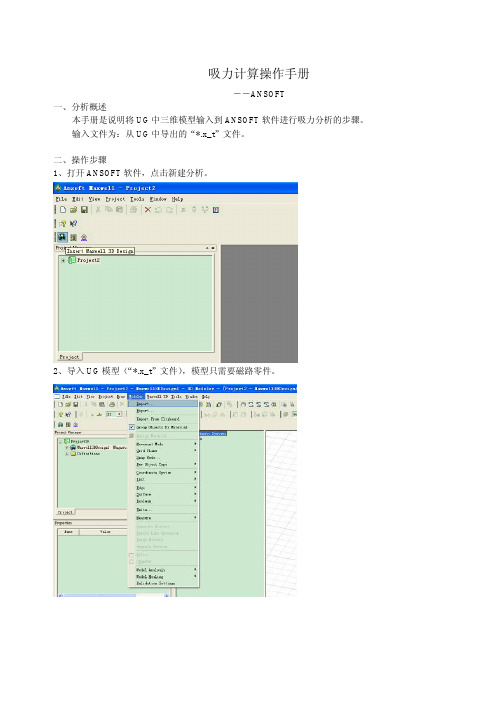Expand the Definitions node in second window
Screen dimensions: 504x713
[x=67, y=453]
